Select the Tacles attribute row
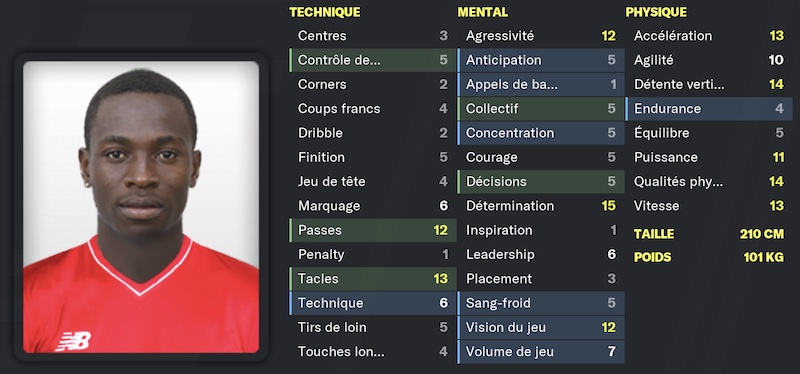This screenshot has width=800, height=374. pos(372,279)
